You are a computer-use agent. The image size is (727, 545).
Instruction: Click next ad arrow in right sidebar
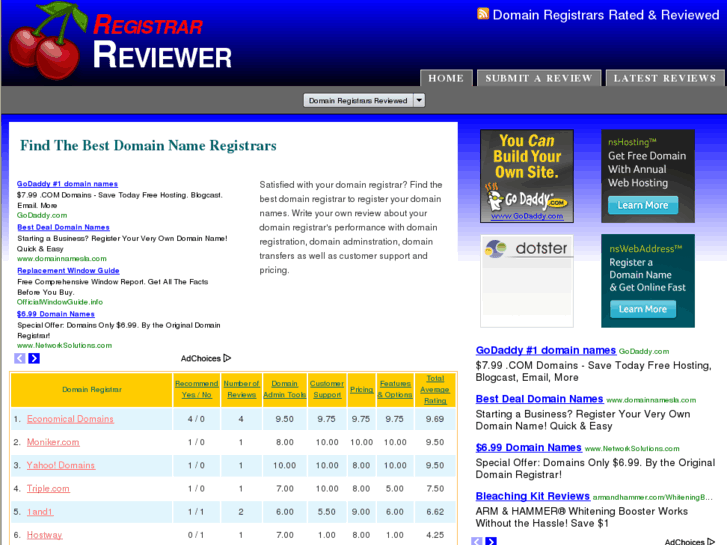point(491,541)
